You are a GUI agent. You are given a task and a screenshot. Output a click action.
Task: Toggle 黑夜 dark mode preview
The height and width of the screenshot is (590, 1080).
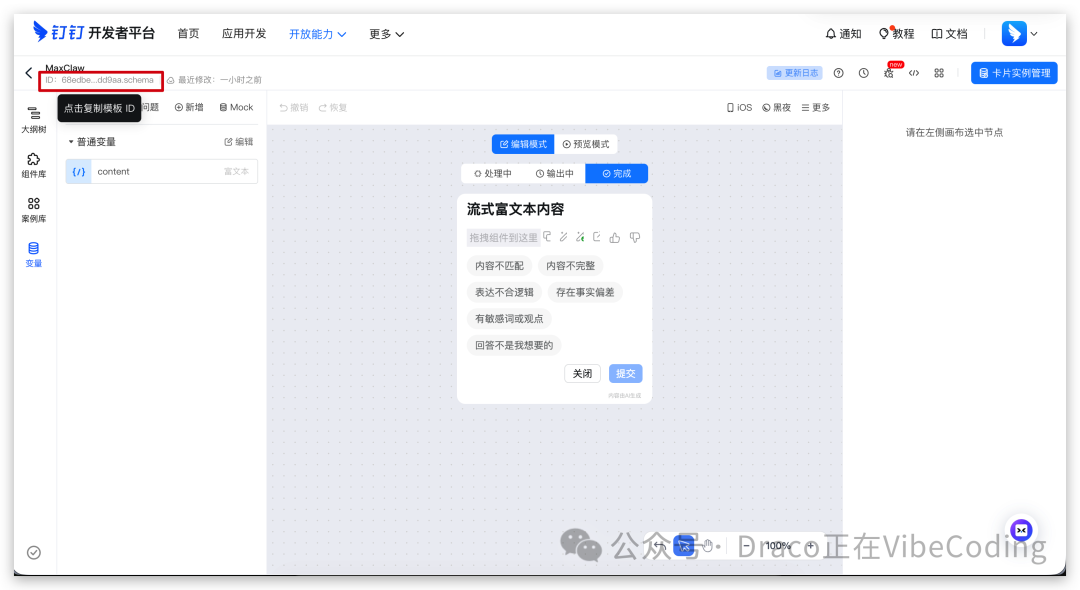point(776,107)
